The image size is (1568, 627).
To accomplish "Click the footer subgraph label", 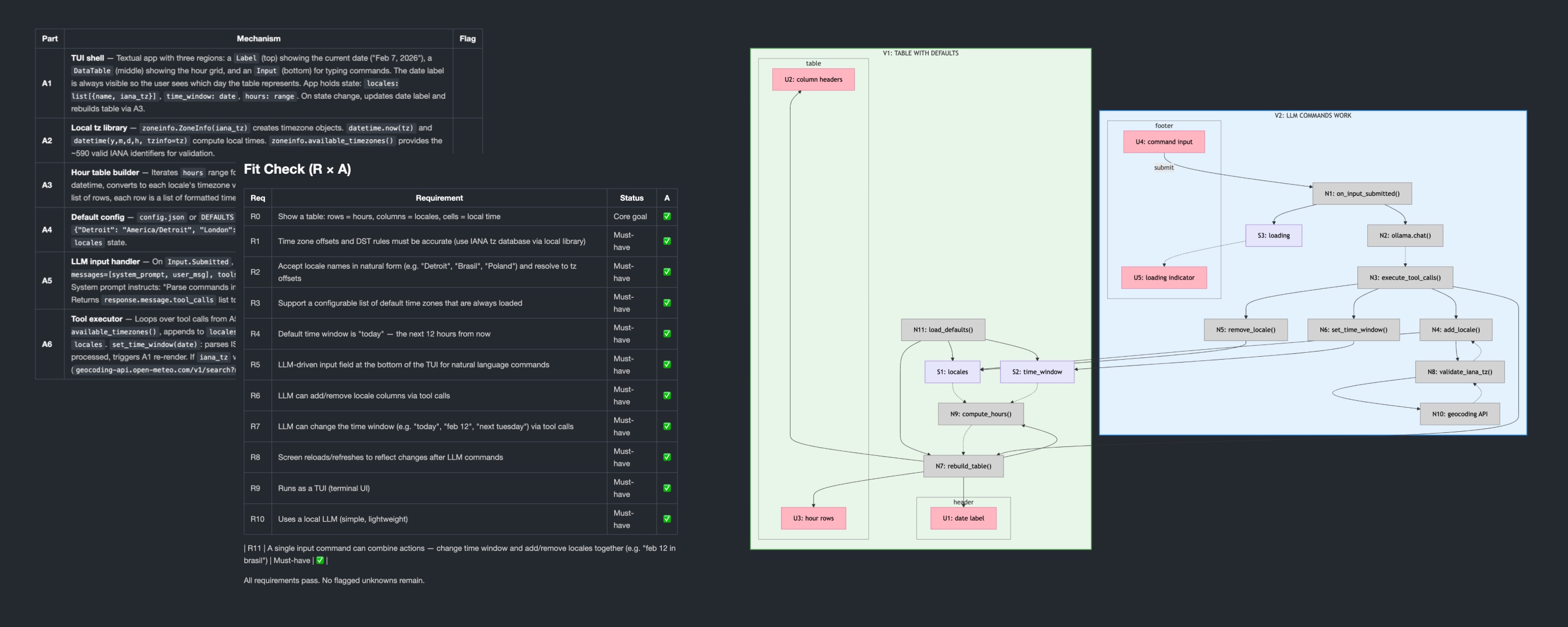I will 1163,126.
